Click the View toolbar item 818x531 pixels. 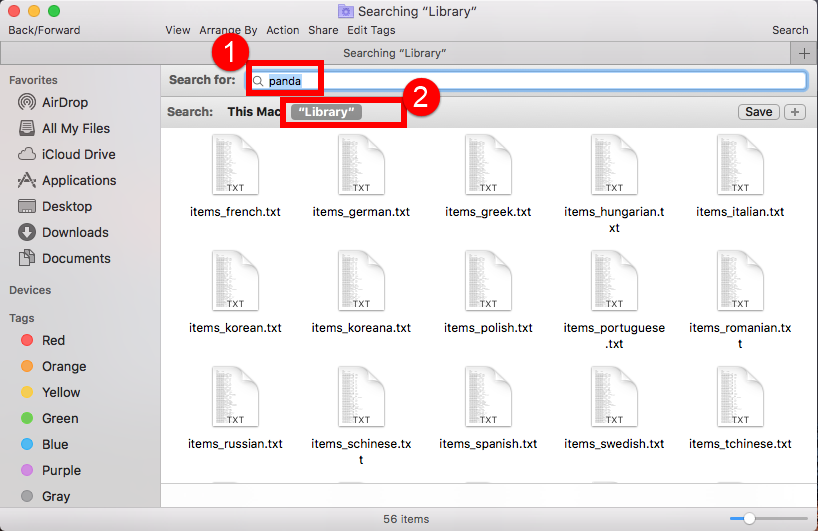coord(178,31)
